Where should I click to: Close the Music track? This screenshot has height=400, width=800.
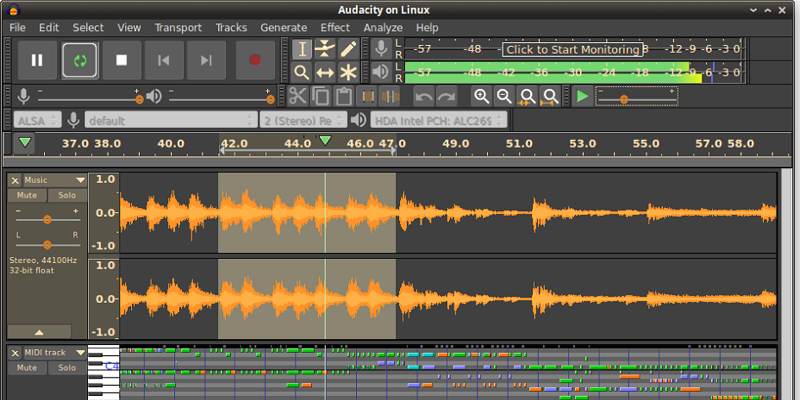(15, 180)
